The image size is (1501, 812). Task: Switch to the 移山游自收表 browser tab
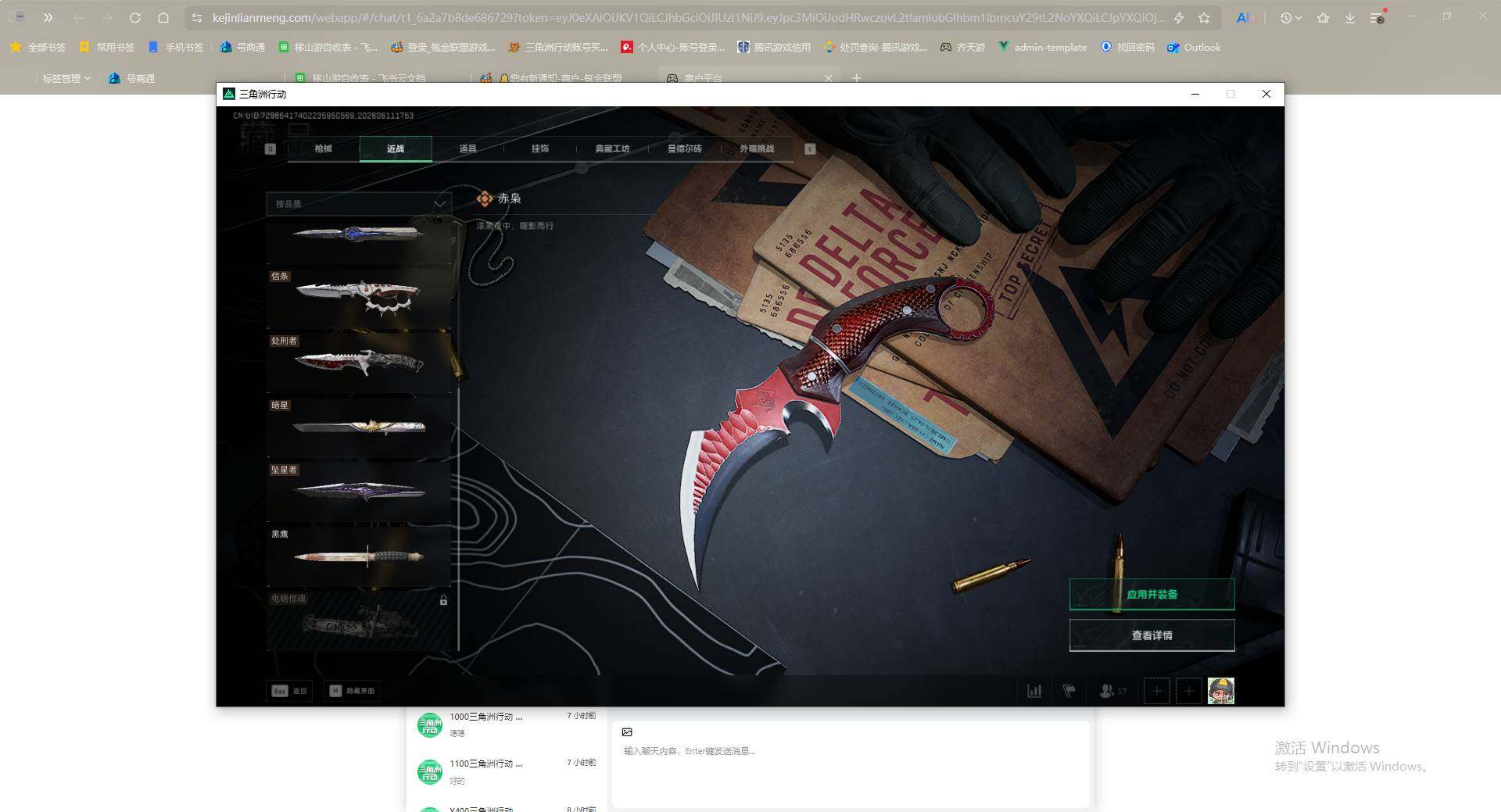(361, 78)
